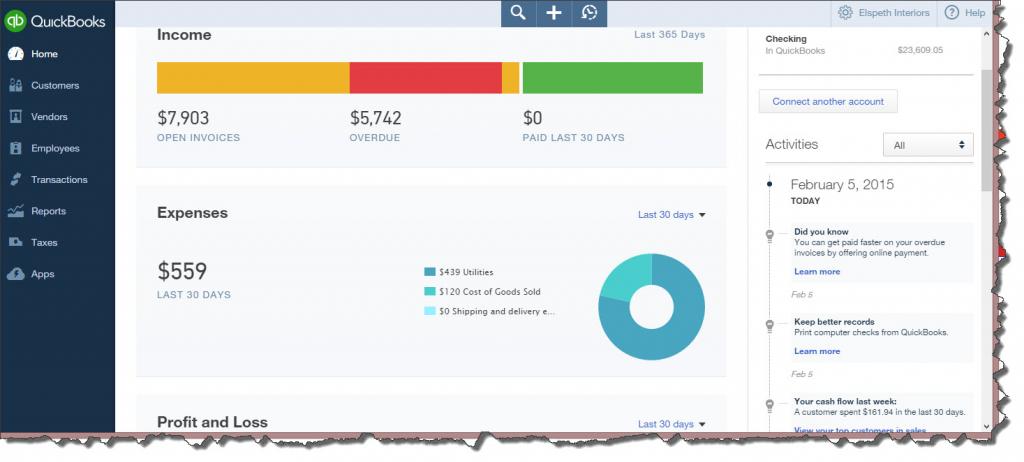
Task: Click the OVERDUE label
Action: 375,138
